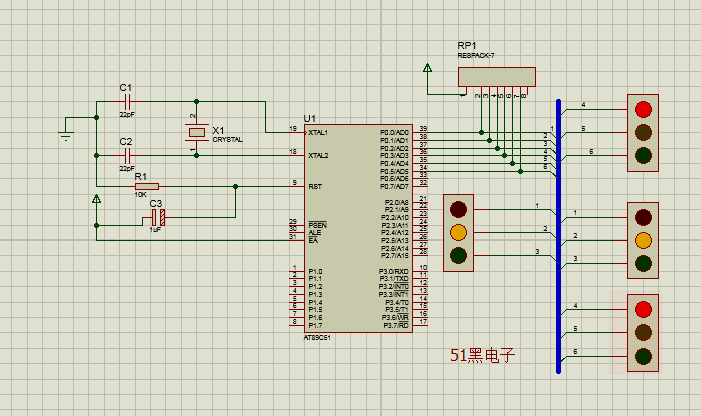Click power terminal arrow beside RP1

pyautogui.click(x=427, y=68)
